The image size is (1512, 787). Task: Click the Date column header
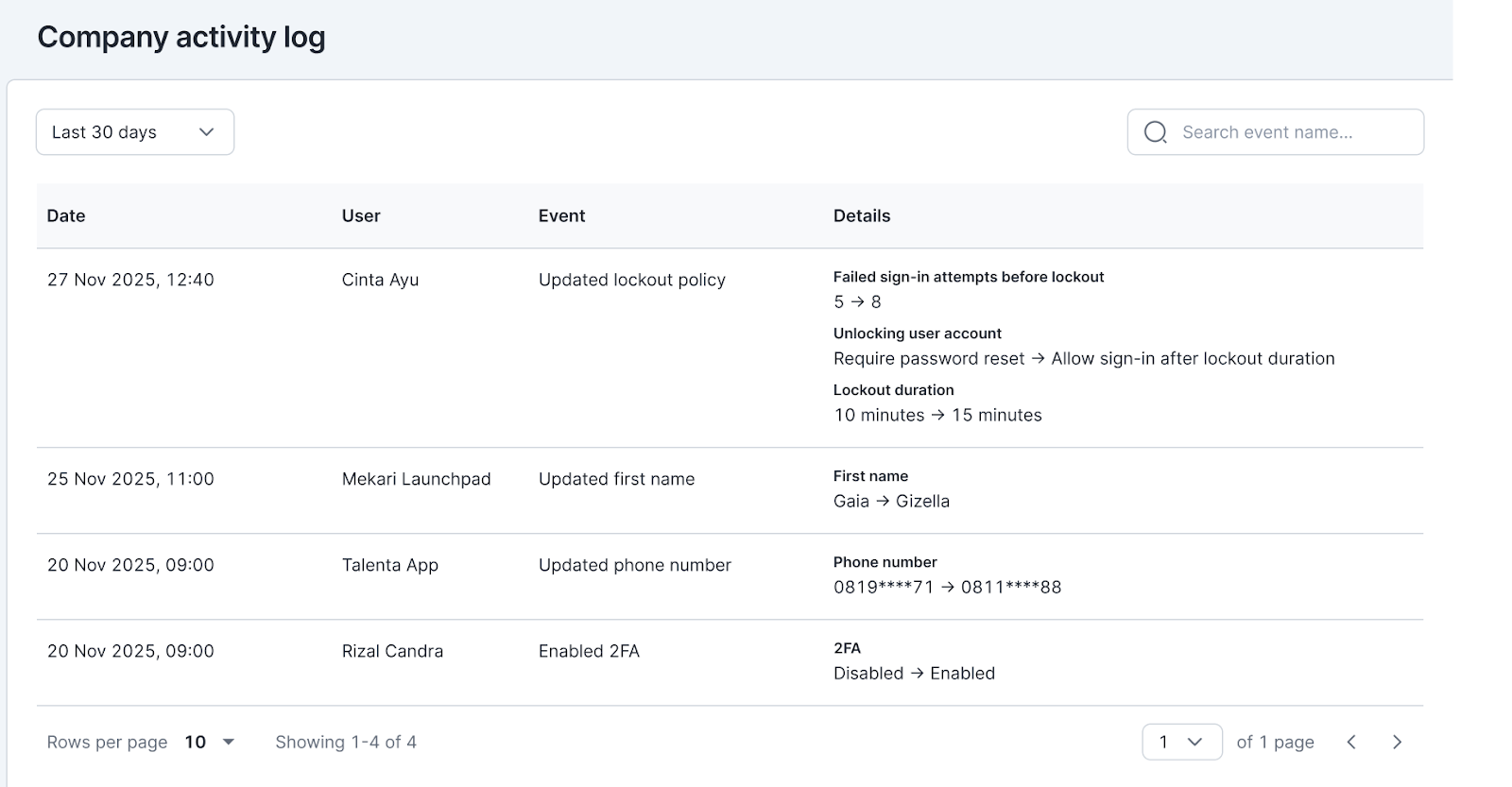[66, 216]
